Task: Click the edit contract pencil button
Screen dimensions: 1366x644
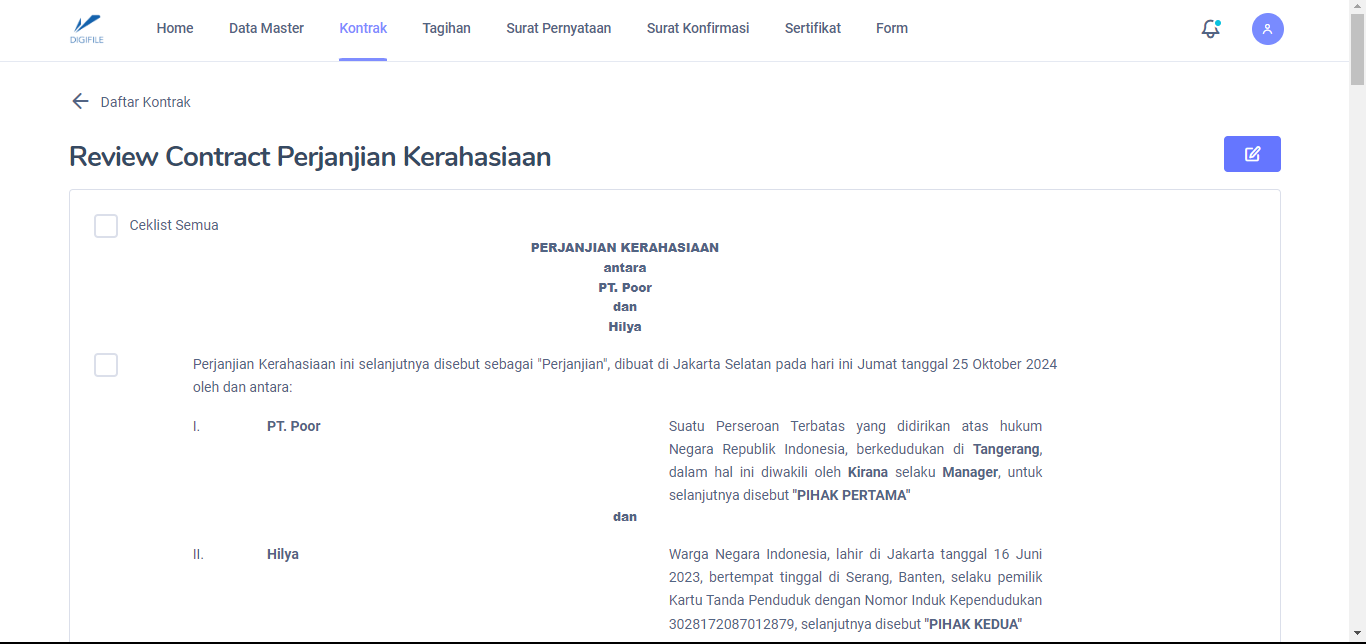Action: [x=1252, y=154]
